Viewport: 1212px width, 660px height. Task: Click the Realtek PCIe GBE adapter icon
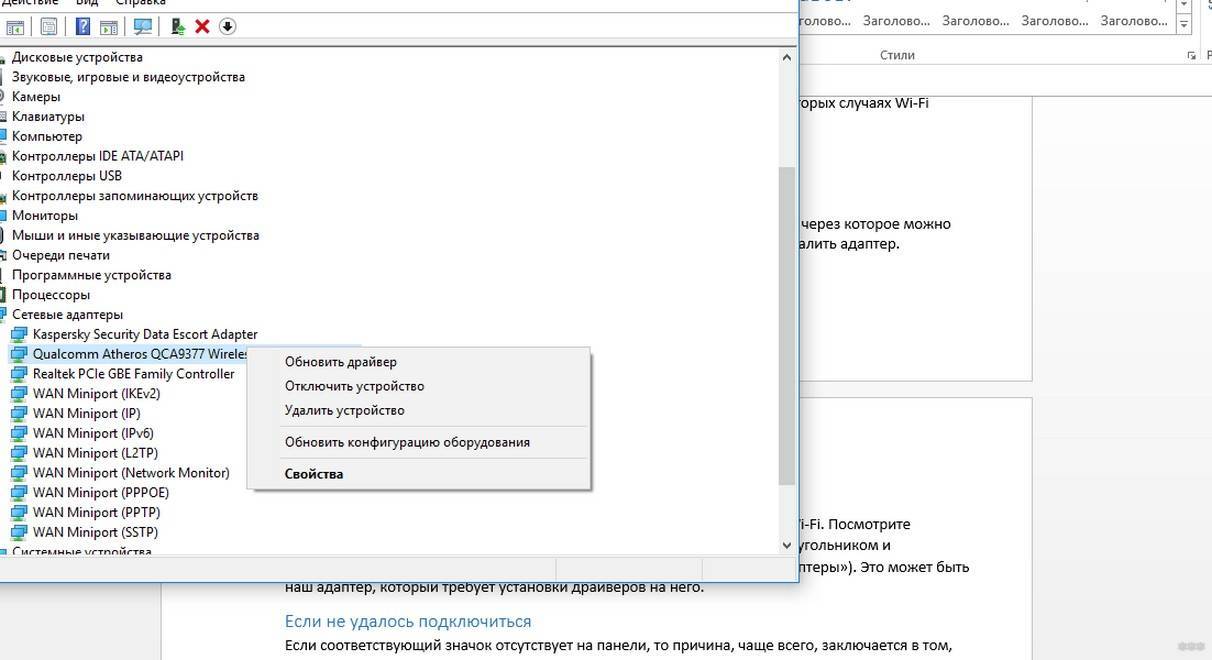[x=19, y=374]
